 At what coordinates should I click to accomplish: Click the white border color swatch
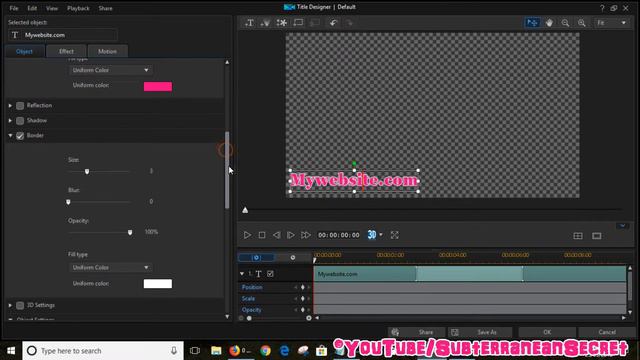coord(158,284)
